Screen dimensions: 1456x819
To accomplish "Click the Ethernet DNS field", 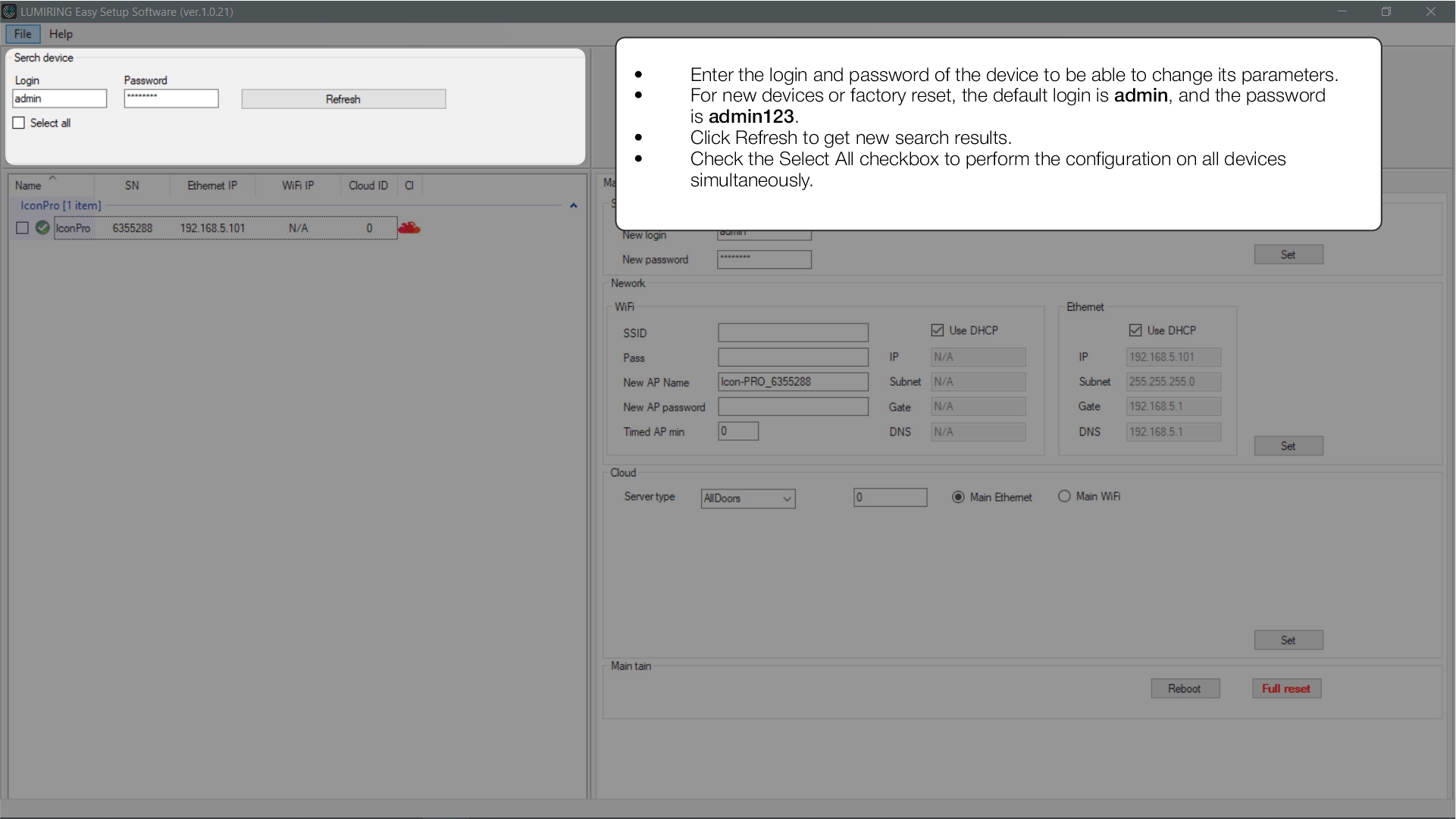I will (x=1173, y=432).
